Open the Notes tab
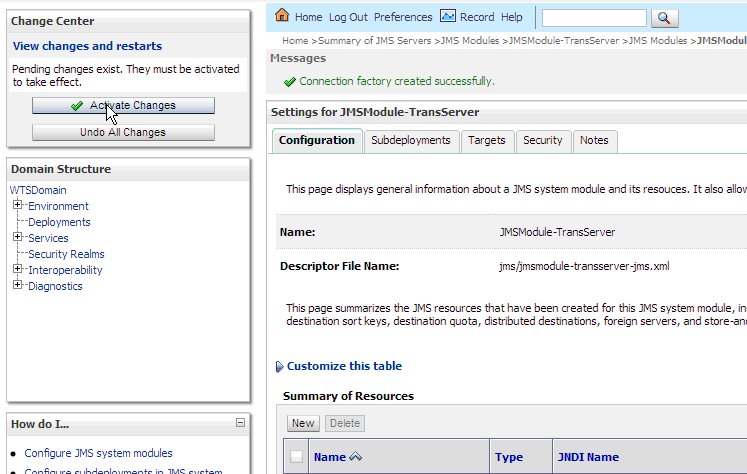 (x=594, y=141)
